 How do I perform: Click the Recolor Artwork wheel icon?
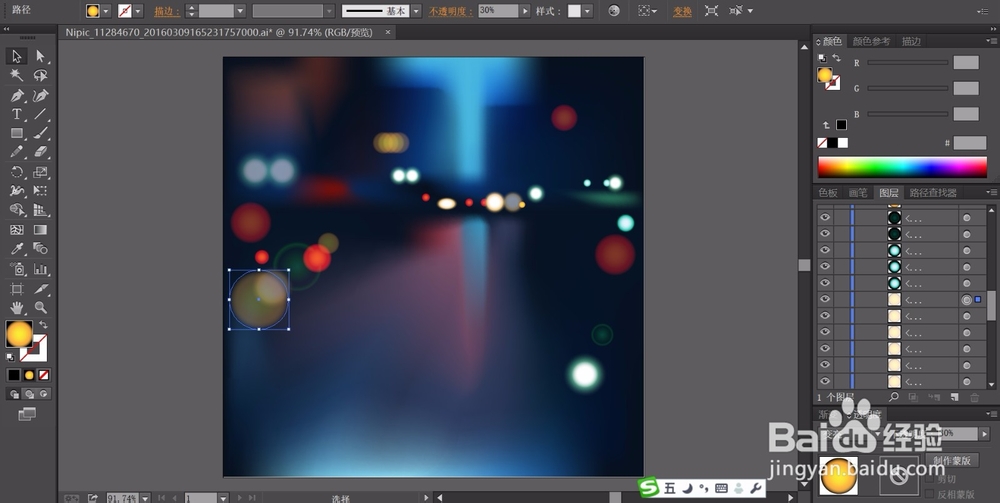pos(614,11)
